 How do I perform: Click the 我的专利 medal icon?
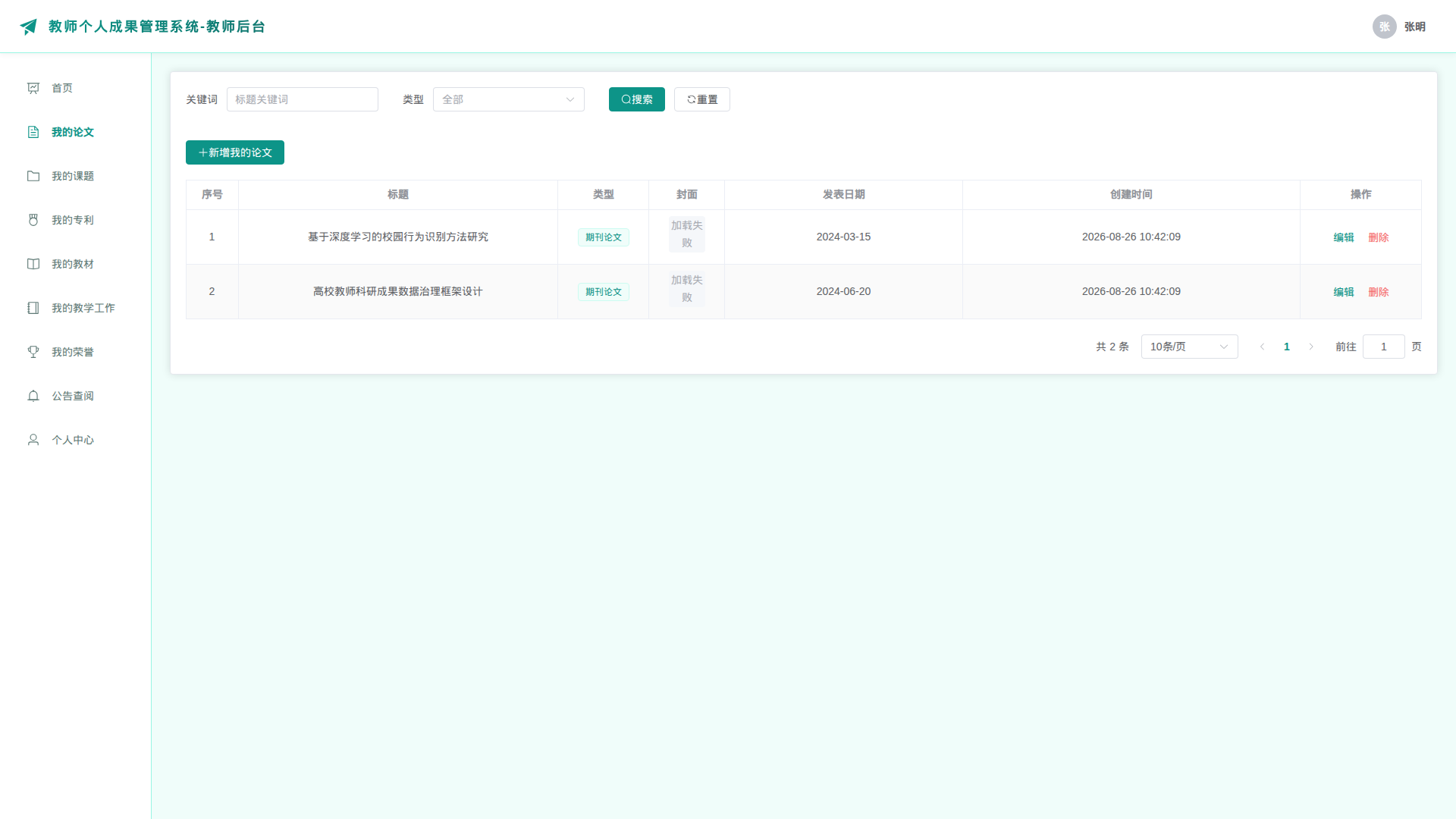pyautogui.click(x=33, y=220)
